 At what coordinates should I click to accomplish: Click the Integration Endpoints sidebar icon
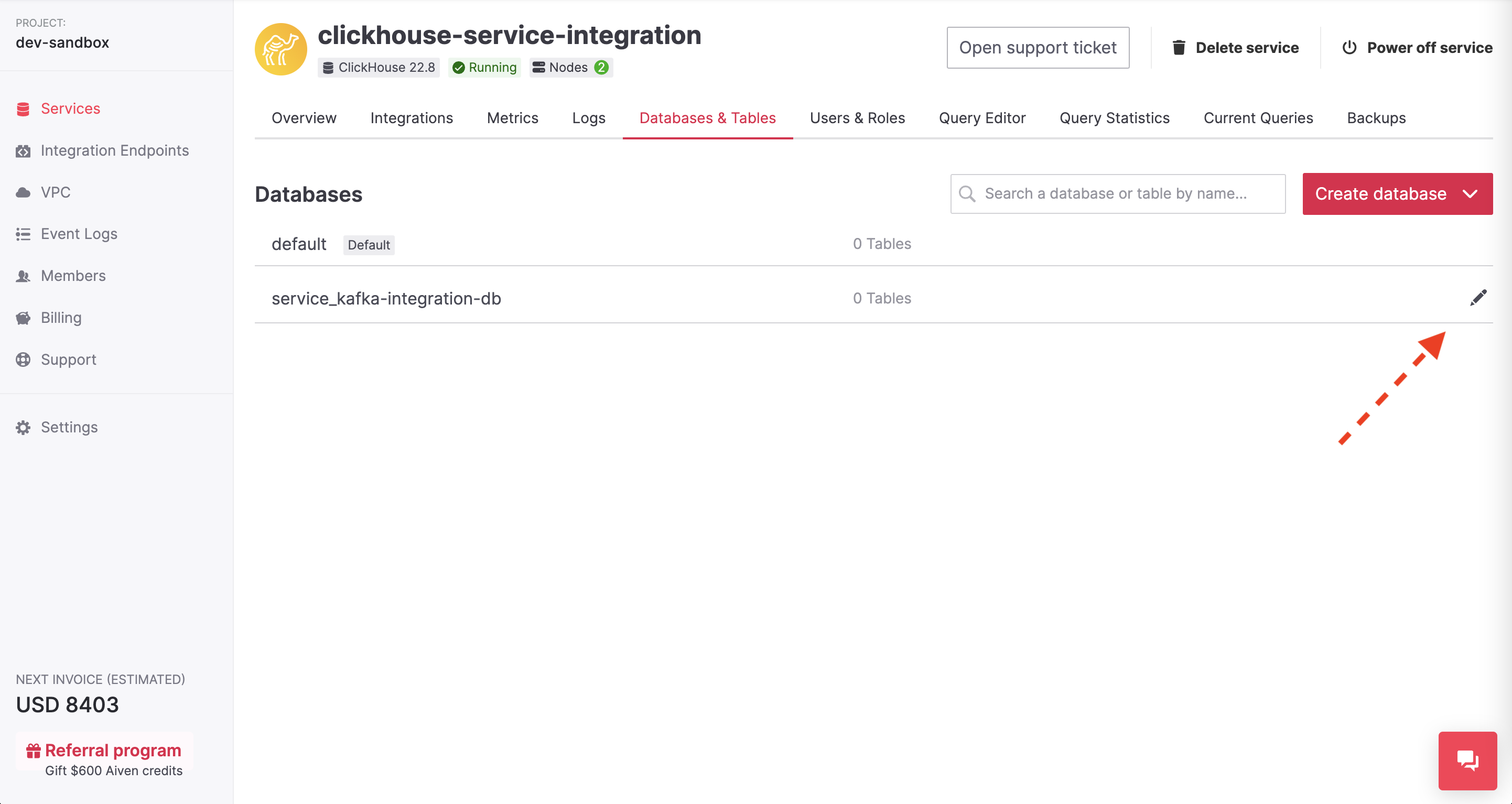click(x=23, y=151)
